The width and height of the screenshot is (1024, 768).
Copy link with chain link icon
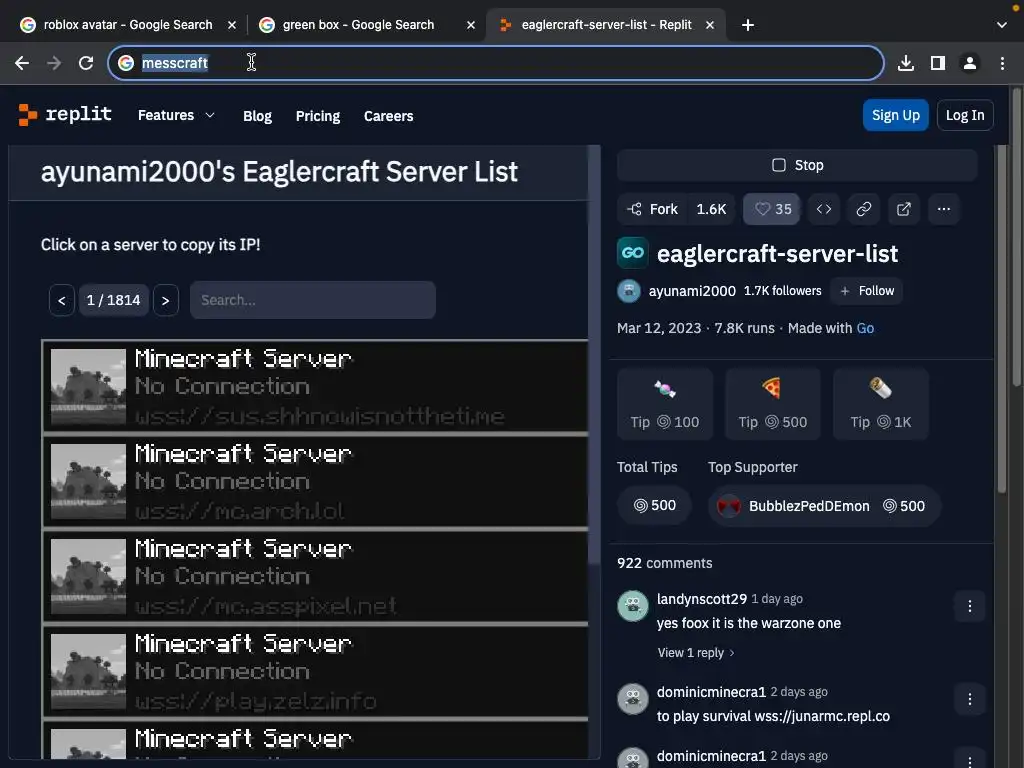pos(864,209)
